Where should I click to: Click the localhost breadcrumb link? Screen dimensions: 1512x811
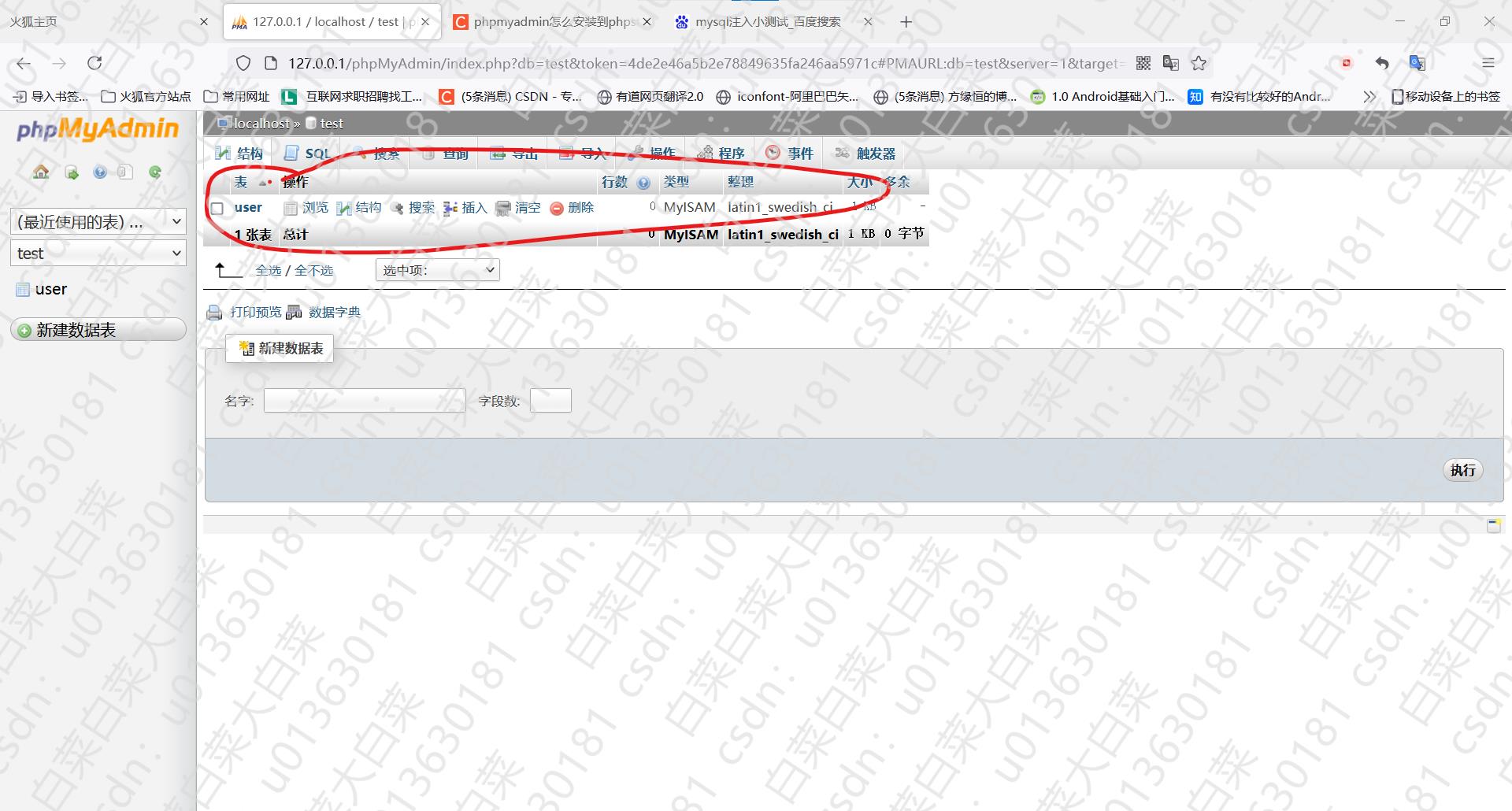[261, 124]
